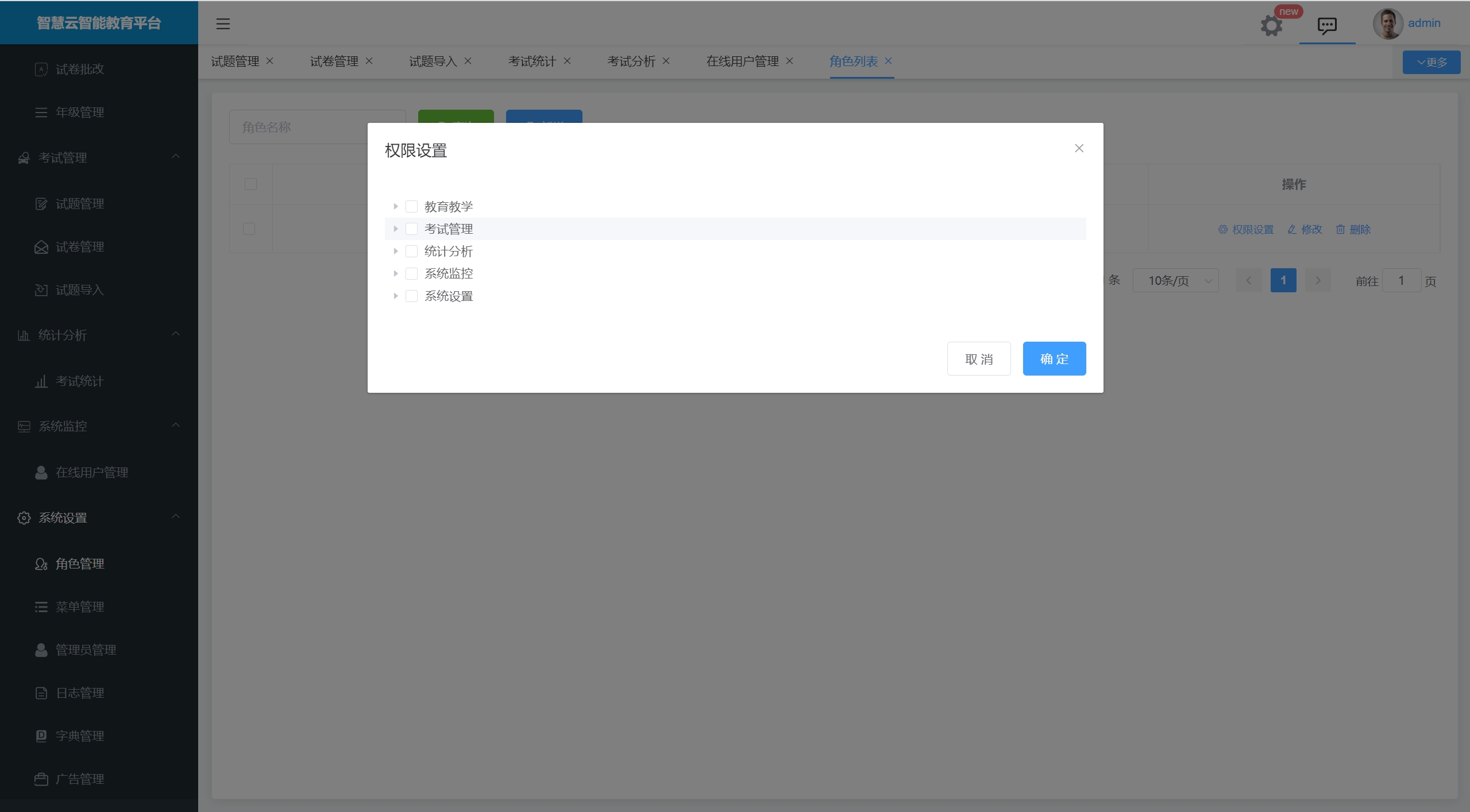Click the 试卷批改 sidebar icon
Screen dimensions: 1470x812
(41, 69)
